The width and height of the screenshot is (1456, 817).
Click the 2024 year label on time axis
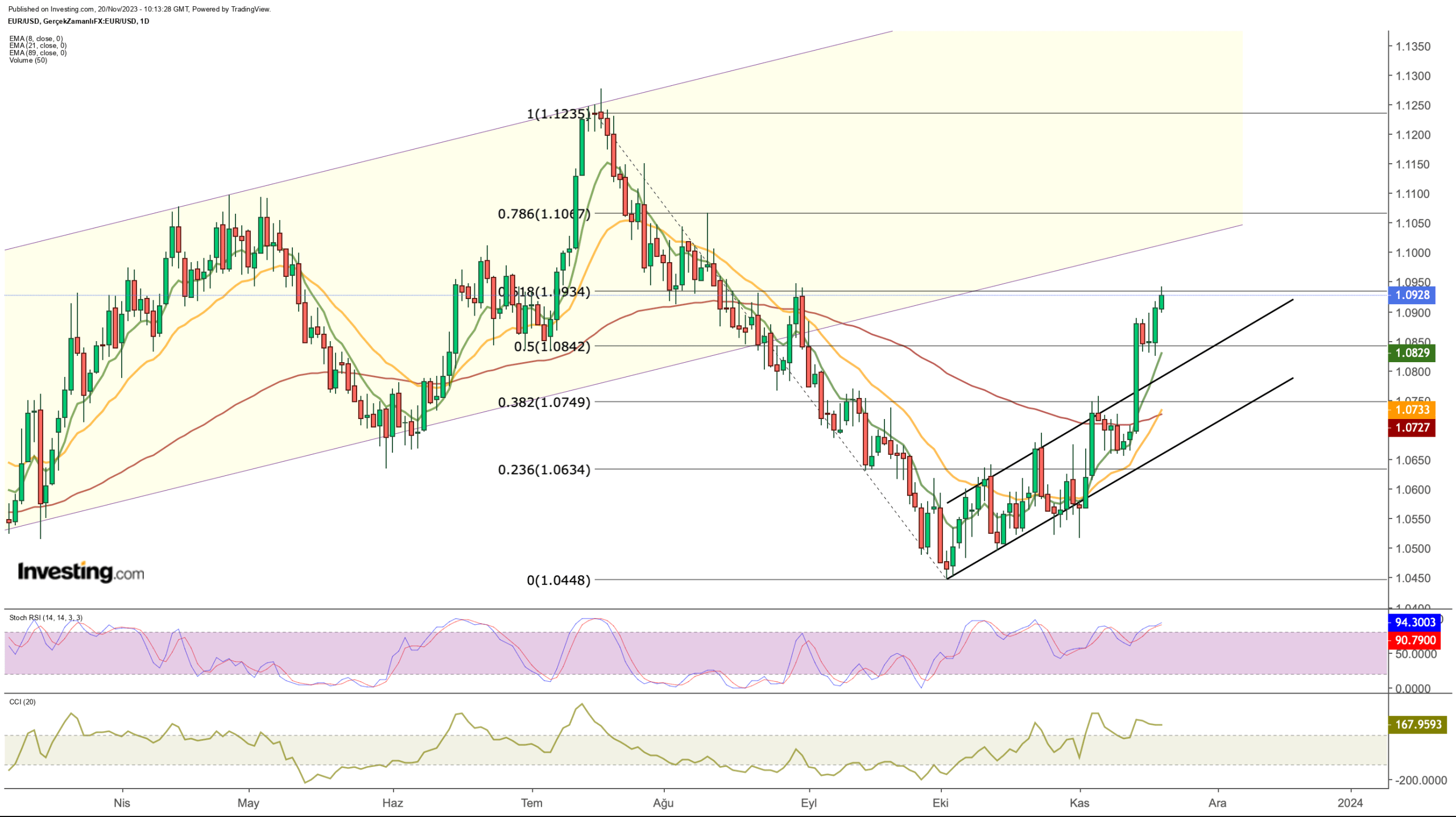pyautogui.click(x=1350, y=803)
